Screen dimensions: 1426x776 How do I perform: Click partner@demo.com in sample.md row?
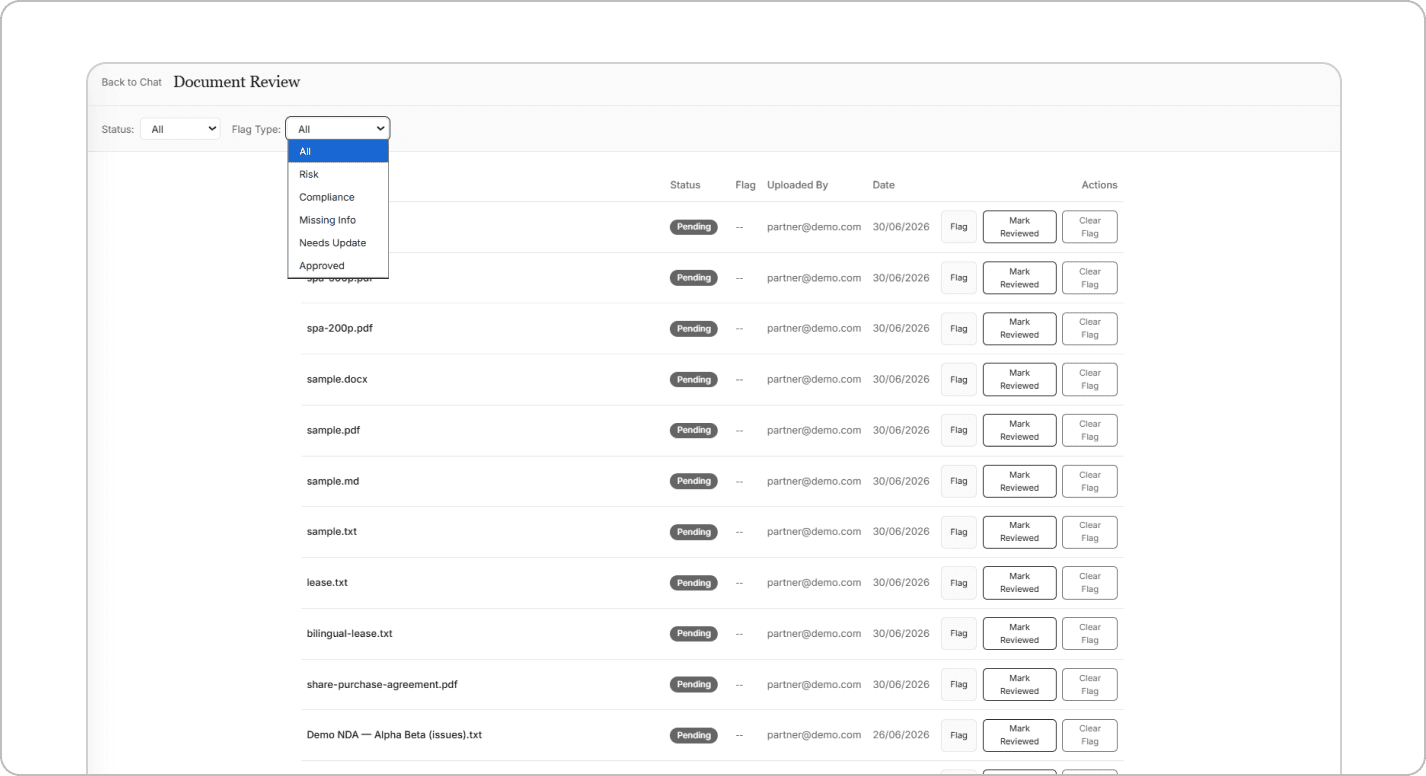(814, 481)
